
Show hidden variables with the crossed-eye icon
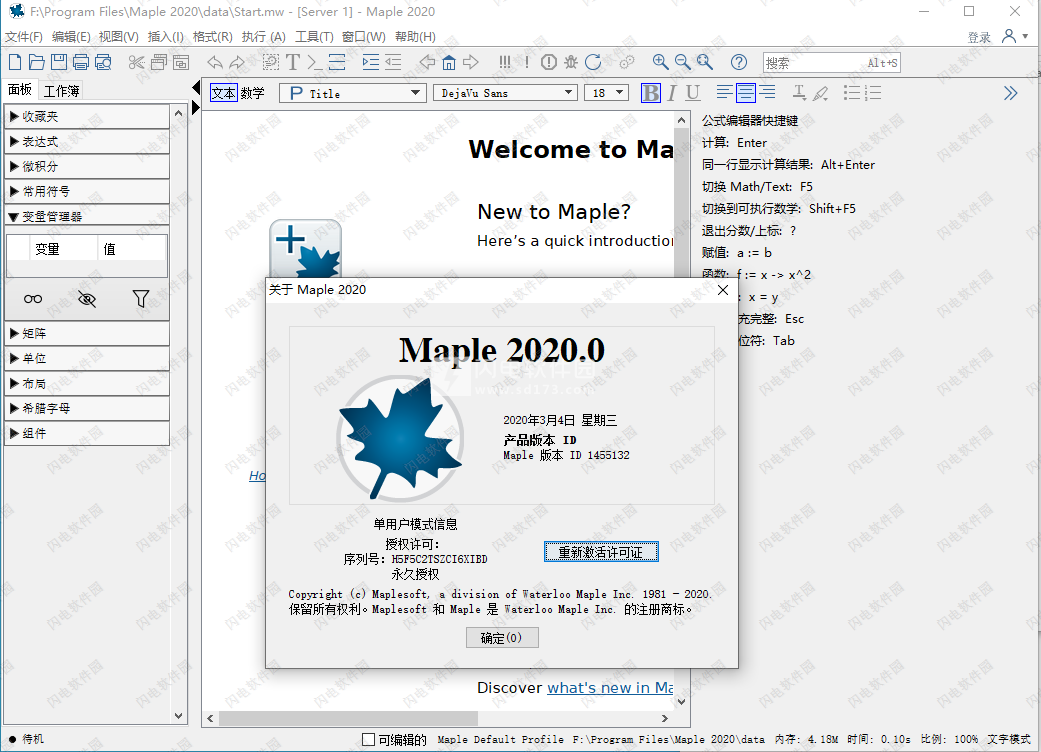coord(87,299)
